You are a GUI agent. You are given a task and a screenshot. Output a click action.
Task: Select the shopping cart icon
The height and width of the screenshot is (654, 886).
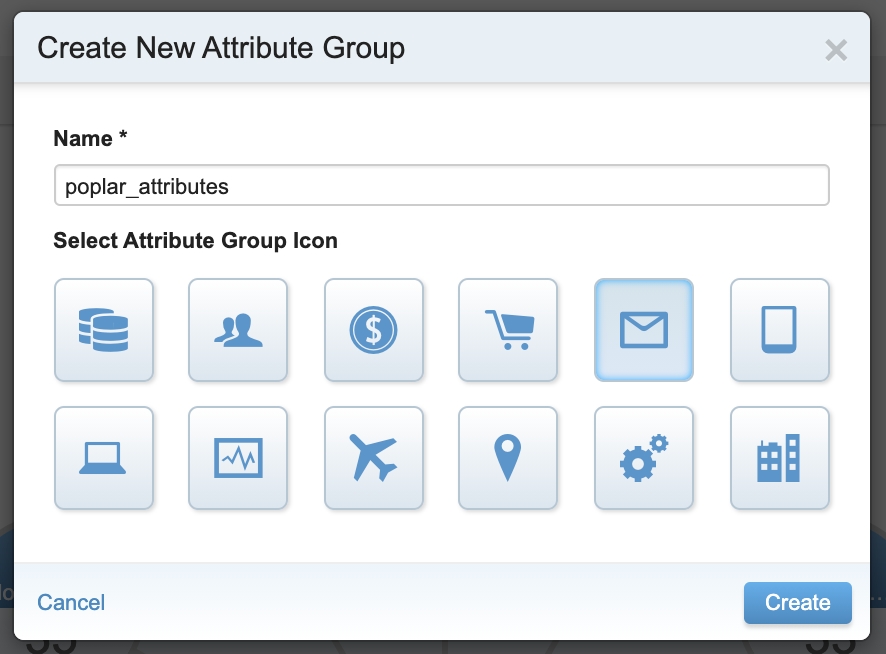coord(508,330)
